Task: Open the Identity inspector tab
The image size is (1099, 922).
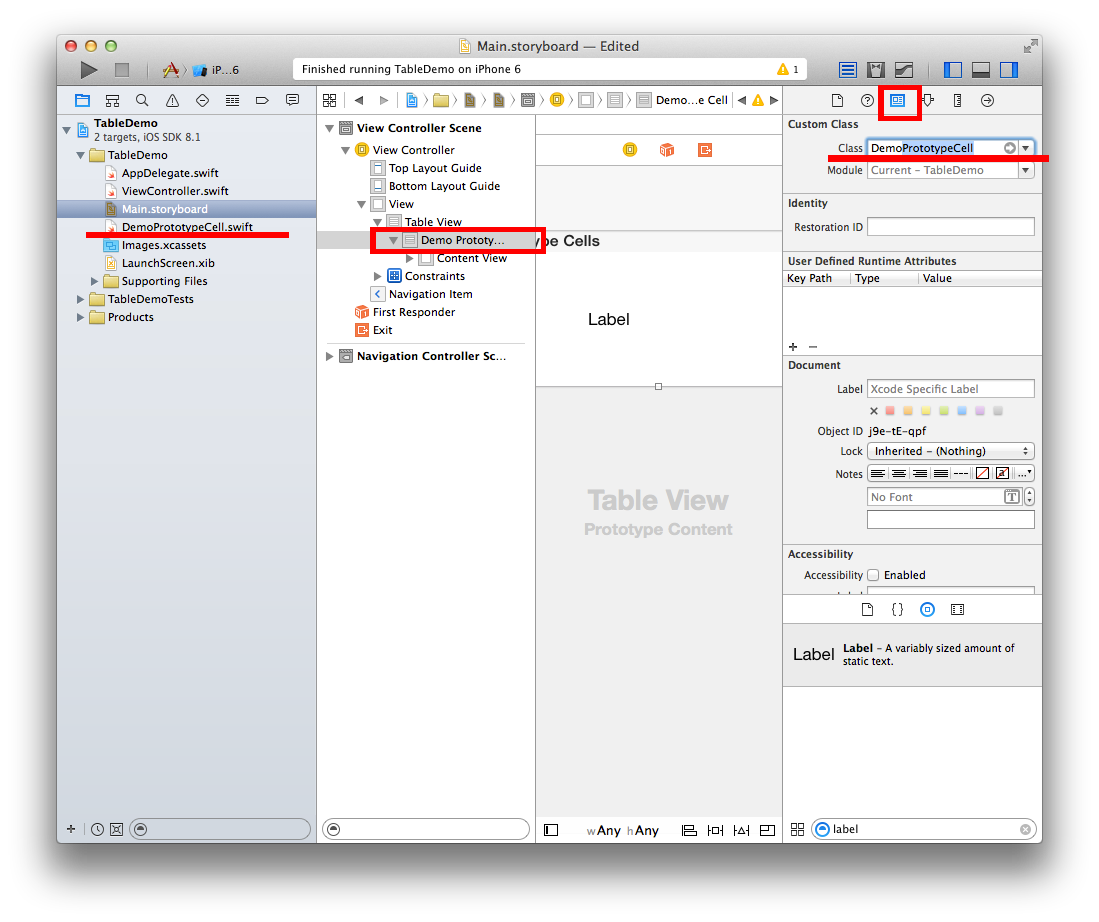Action: coord(897,100)
